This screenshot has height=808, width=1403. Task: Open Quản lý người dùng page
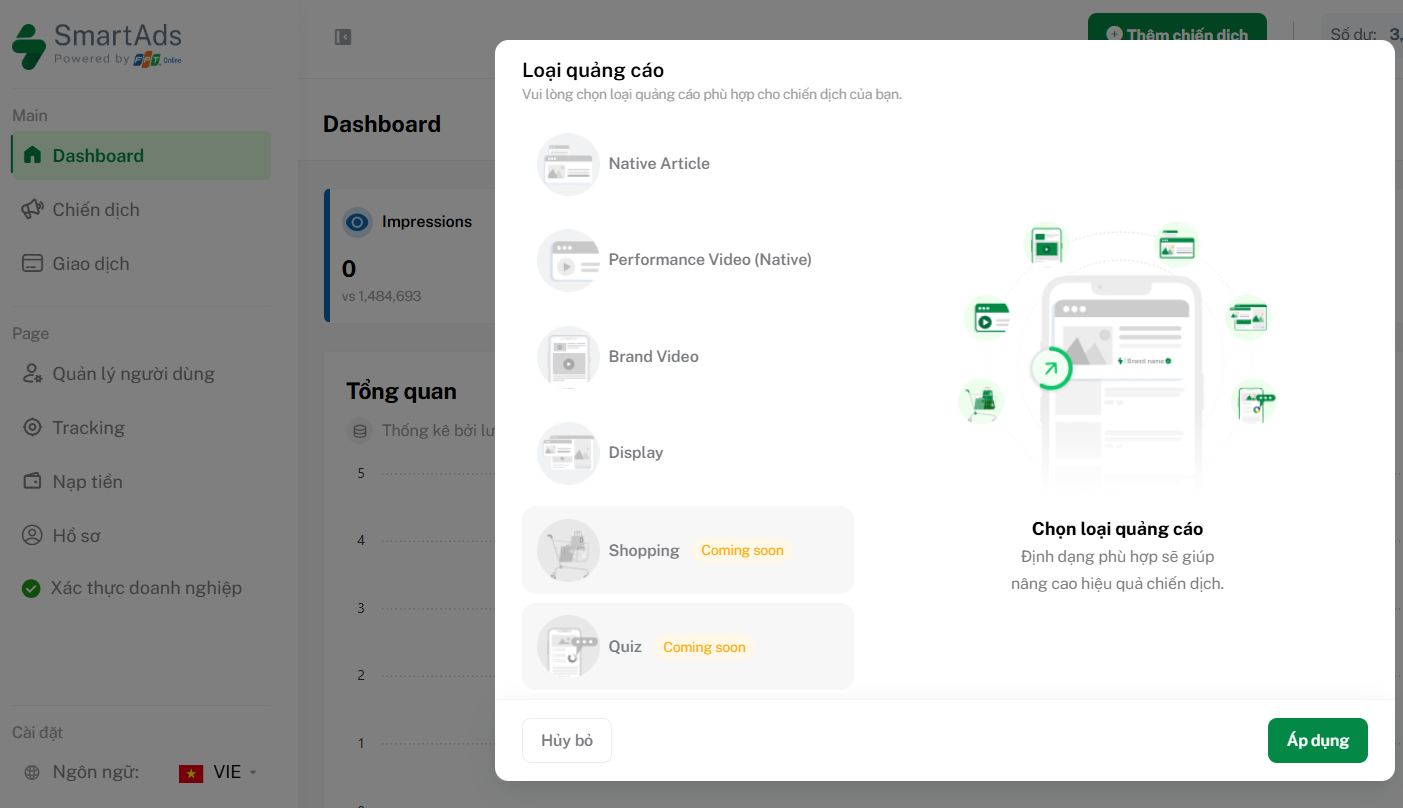point(133,374)
